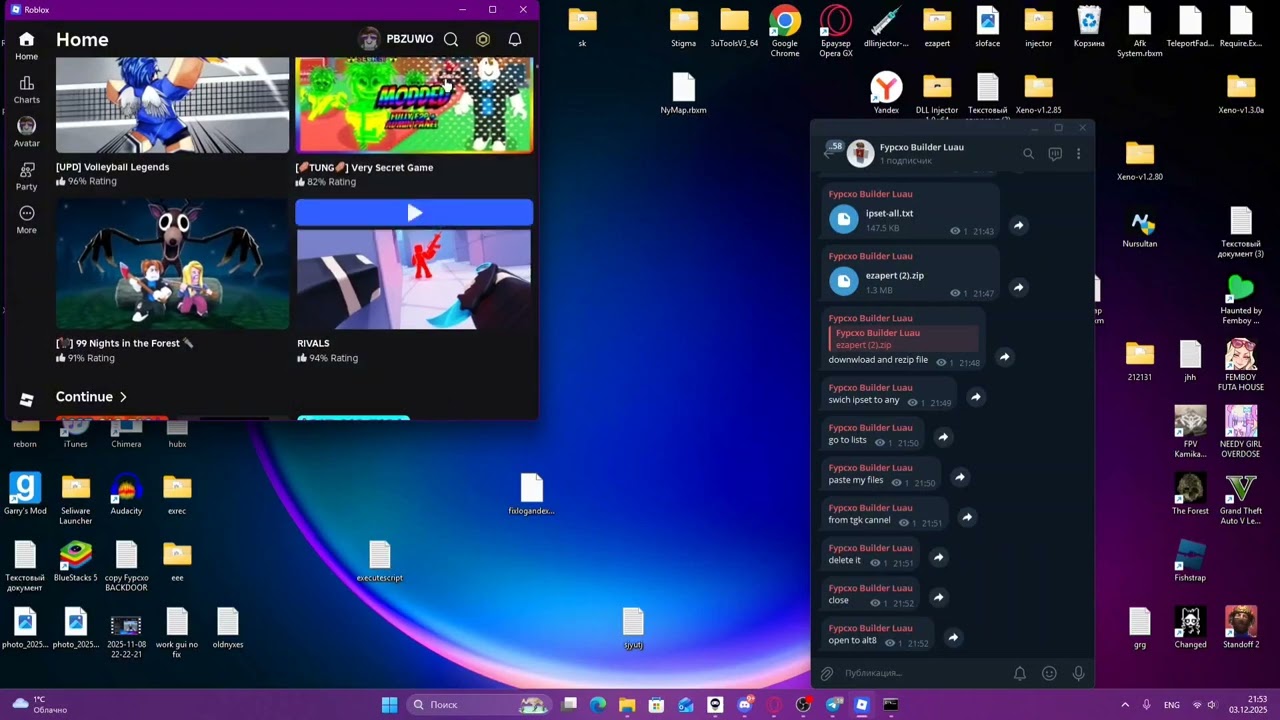
Task: Open the Telegram emoji picker
Action: click(1049, 673)
